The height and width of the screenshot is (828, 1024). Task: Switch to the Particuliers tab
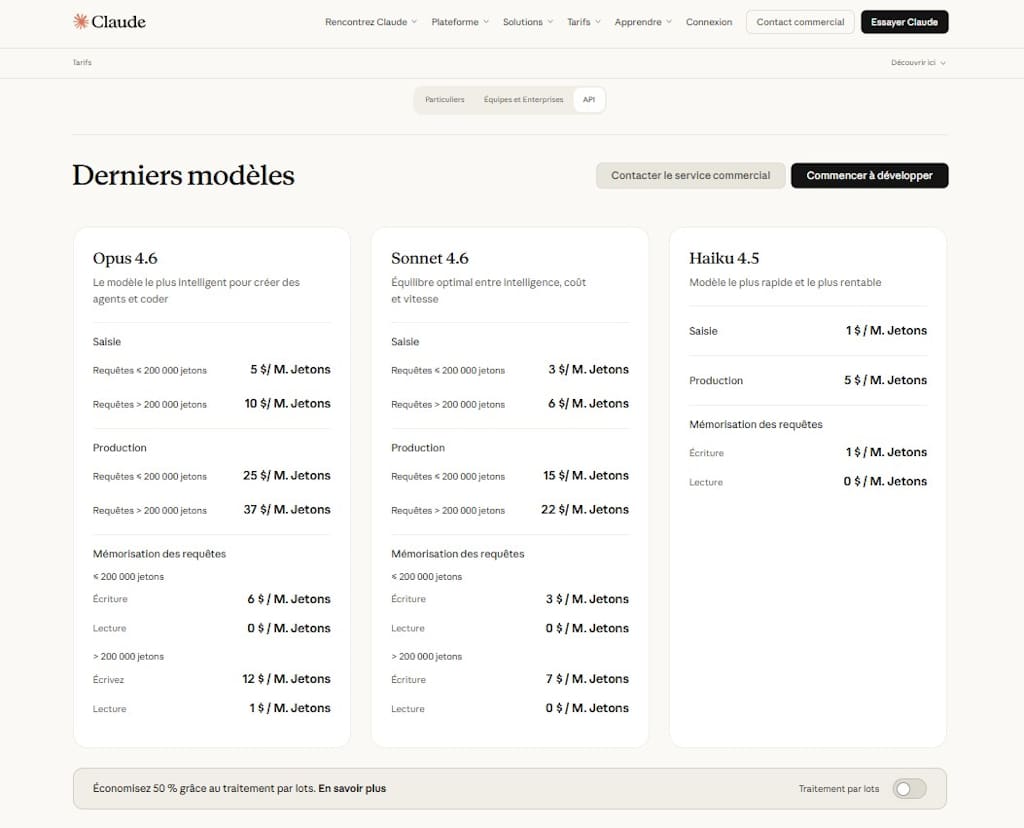click(x=444, y=100)
